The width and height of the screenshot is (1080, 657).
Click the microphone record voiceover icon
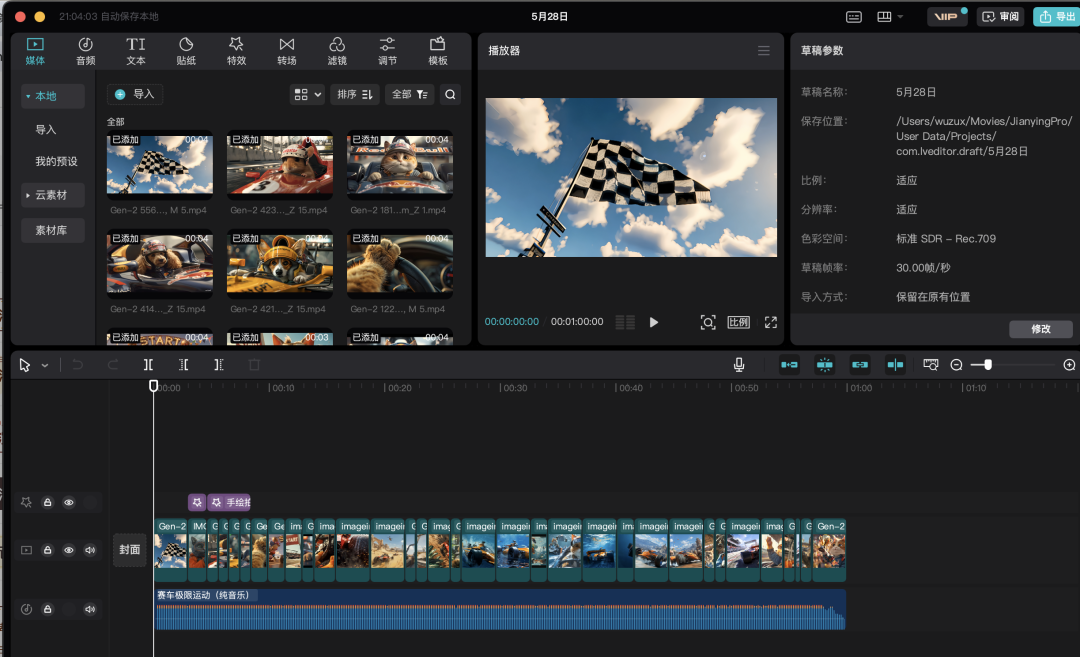738,365
